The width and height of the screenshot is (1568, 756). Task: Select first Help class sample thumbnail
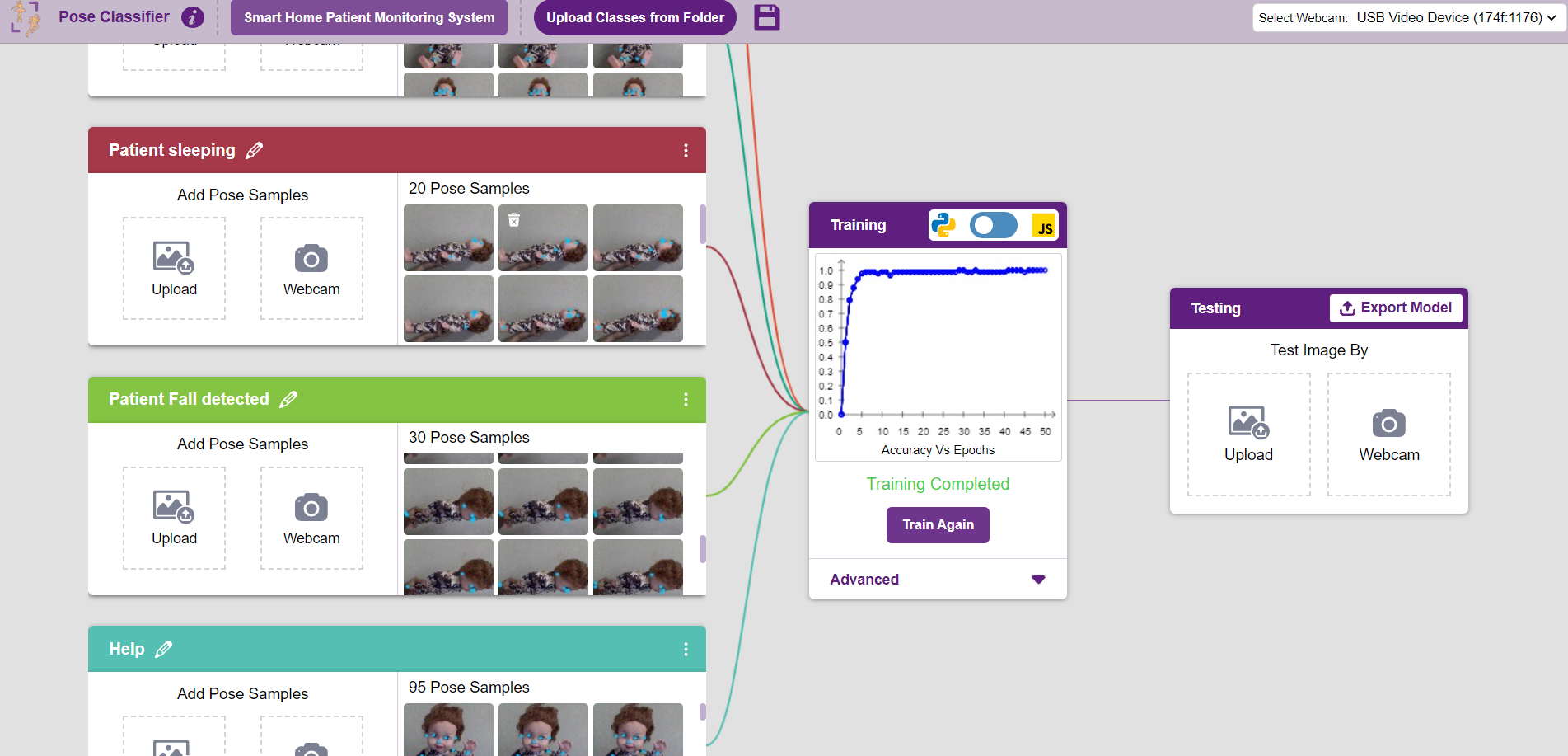[x=448, y=729]
